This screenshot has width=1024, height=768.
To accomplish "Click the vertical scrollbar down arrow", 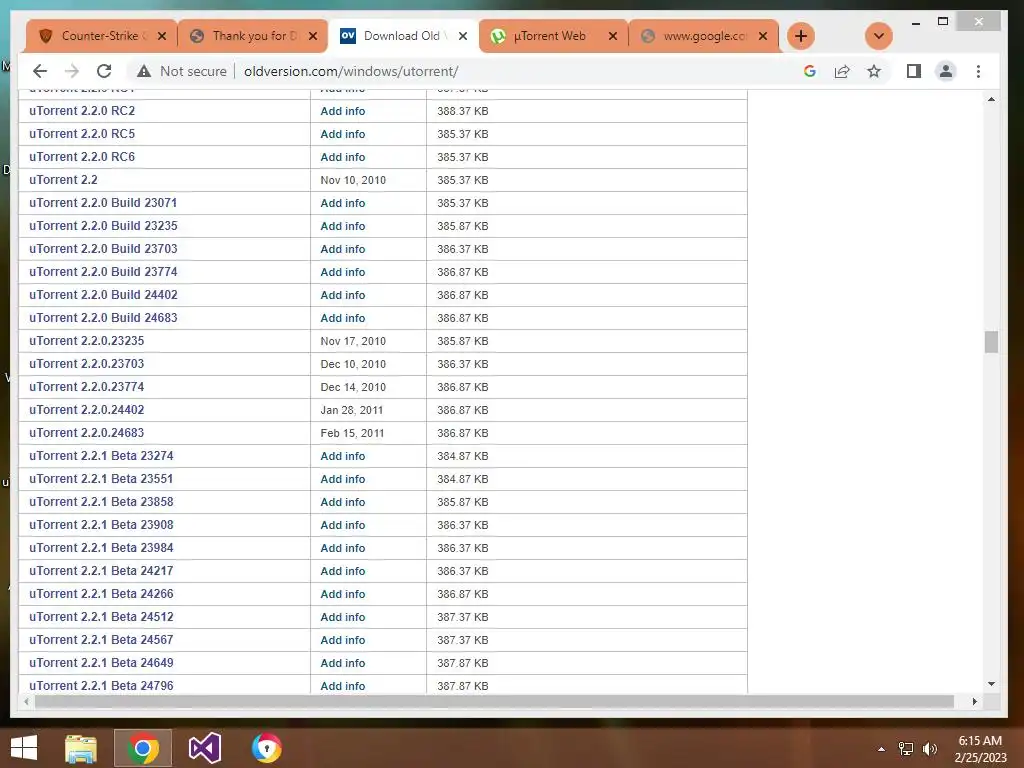I will point(991,684).
